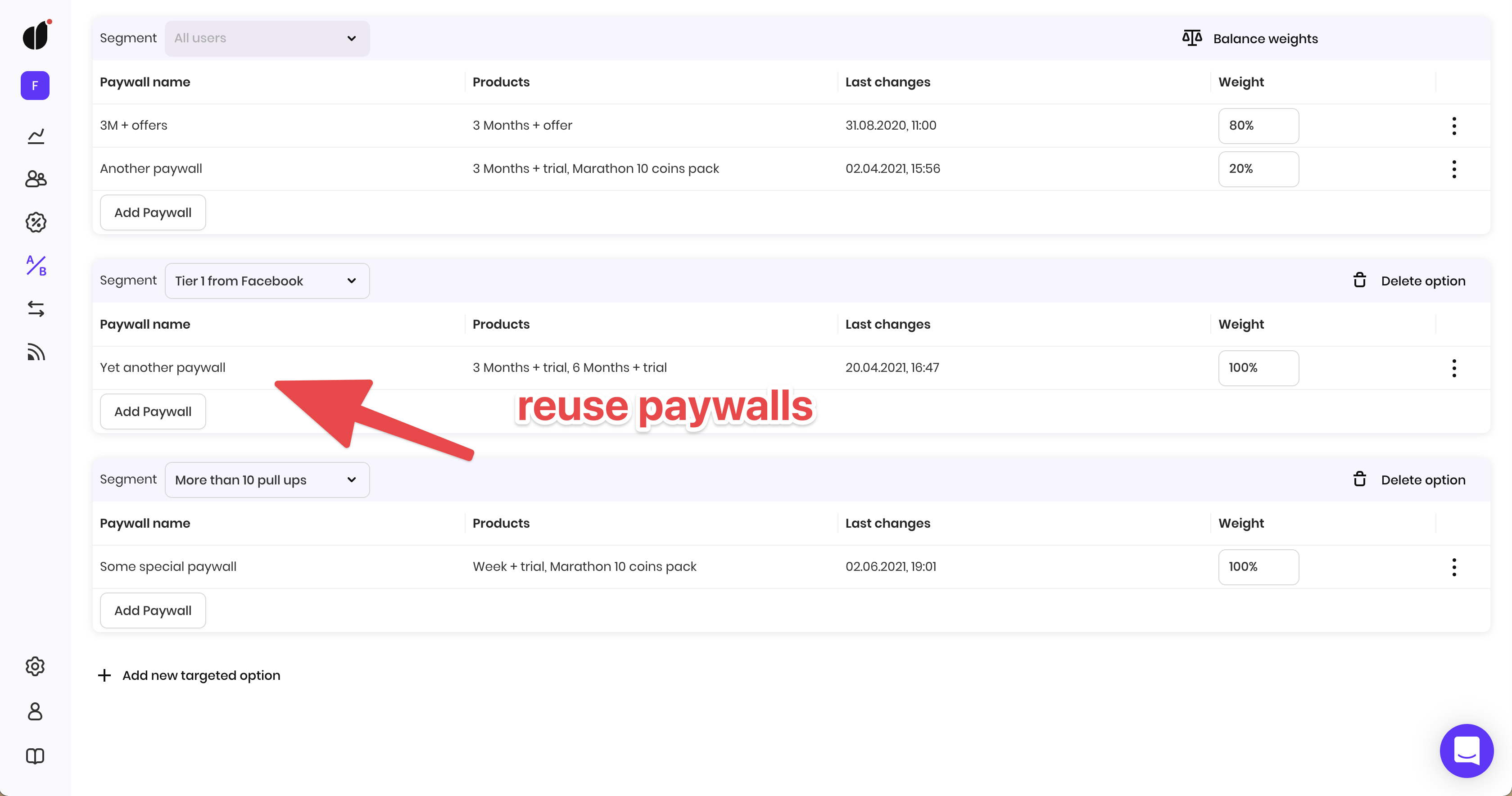
Task: Open user profile icon at bottom sidebar
Action: click(35, 711)
